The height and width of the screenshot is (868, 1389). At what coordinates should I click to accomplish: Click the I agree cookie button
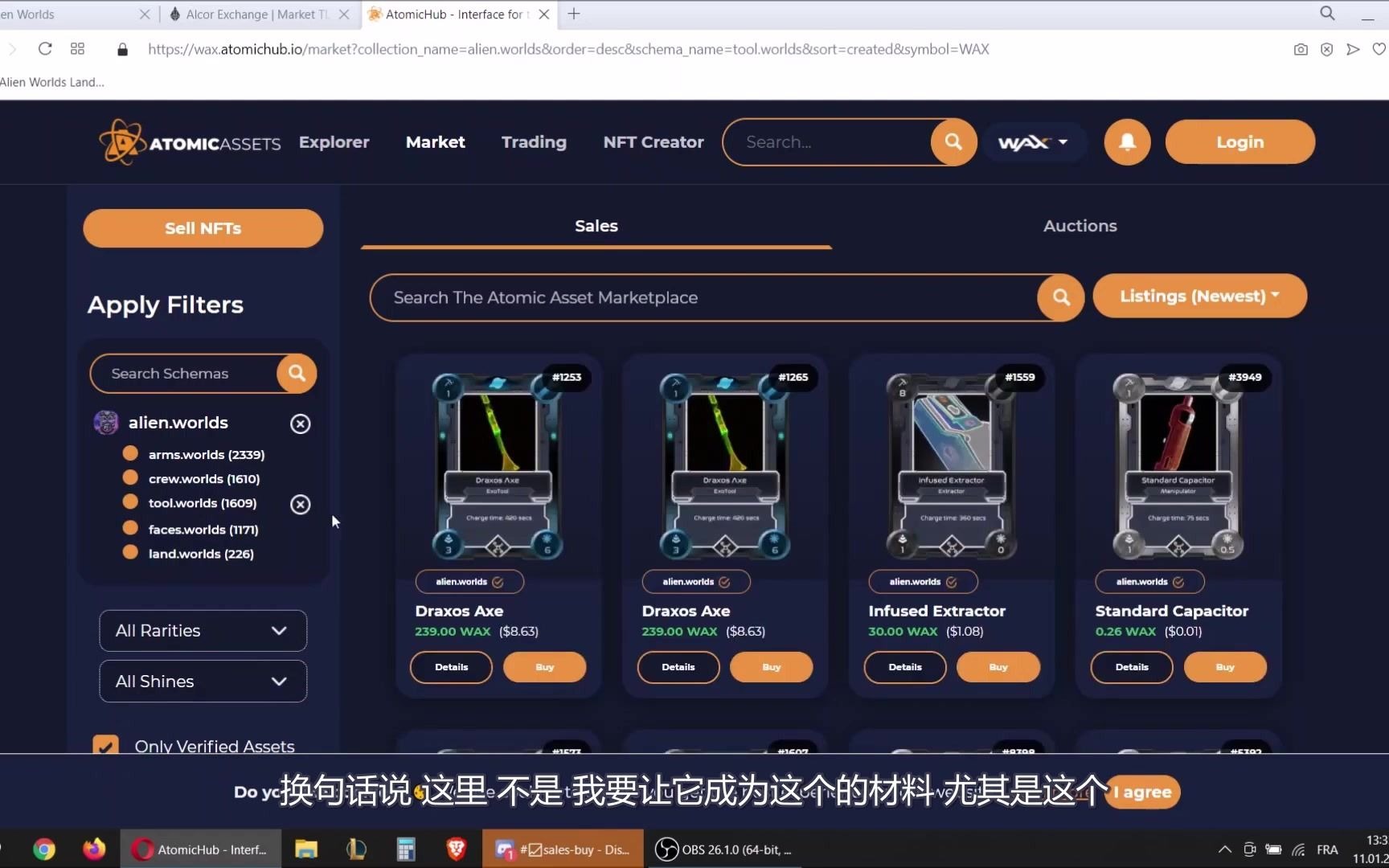1142,792
